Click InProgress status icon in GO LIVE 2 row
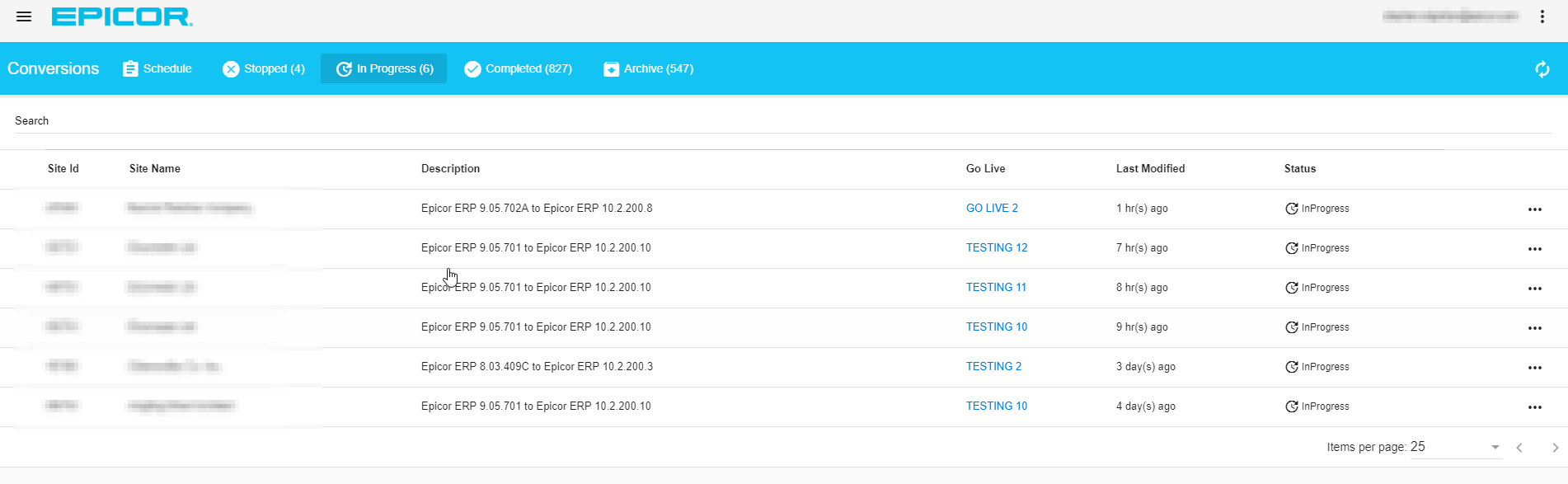This screenshot has height=484, width=1568. pyautogui.click(x=1292, y=209)
